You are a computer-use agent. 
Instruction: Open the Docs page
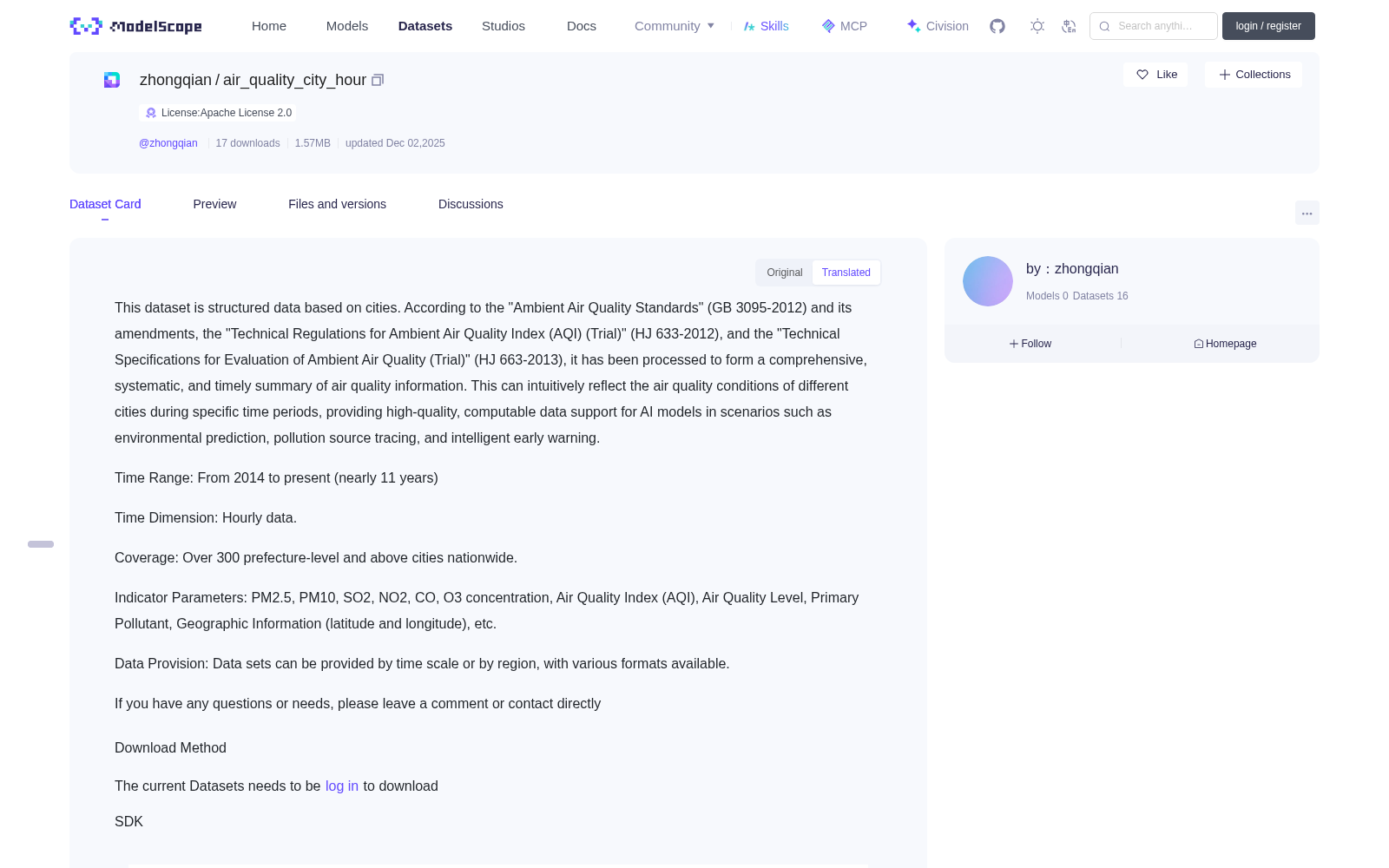click(582, 26)
